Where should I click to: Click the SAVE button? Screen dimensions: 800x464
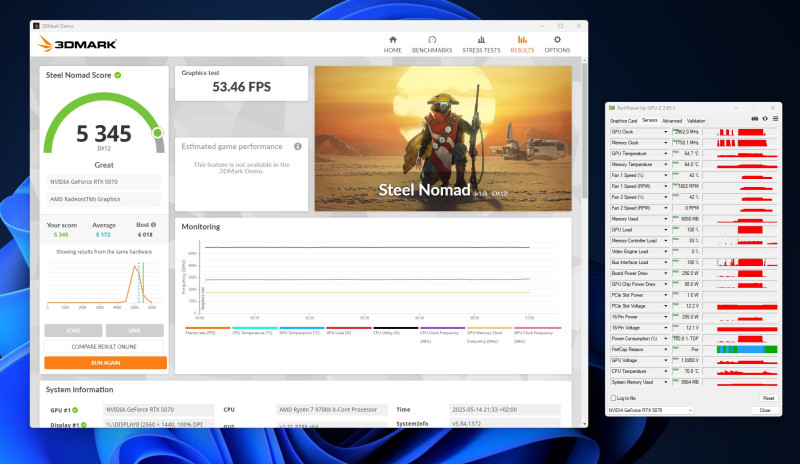[x=135, y=330]
